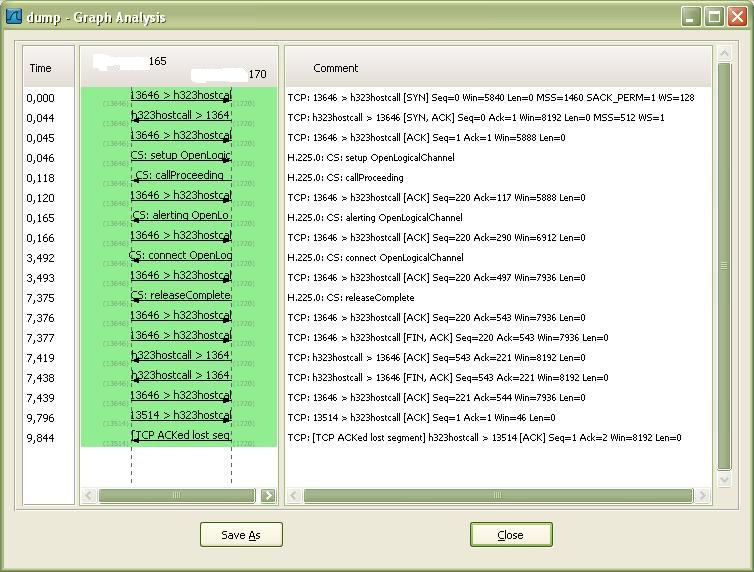The width and height of the screenshot is (754, 572).
Task: Click the 'CS: connect OpenLogicalChannel' comment
Action: [x=376, y=258]
